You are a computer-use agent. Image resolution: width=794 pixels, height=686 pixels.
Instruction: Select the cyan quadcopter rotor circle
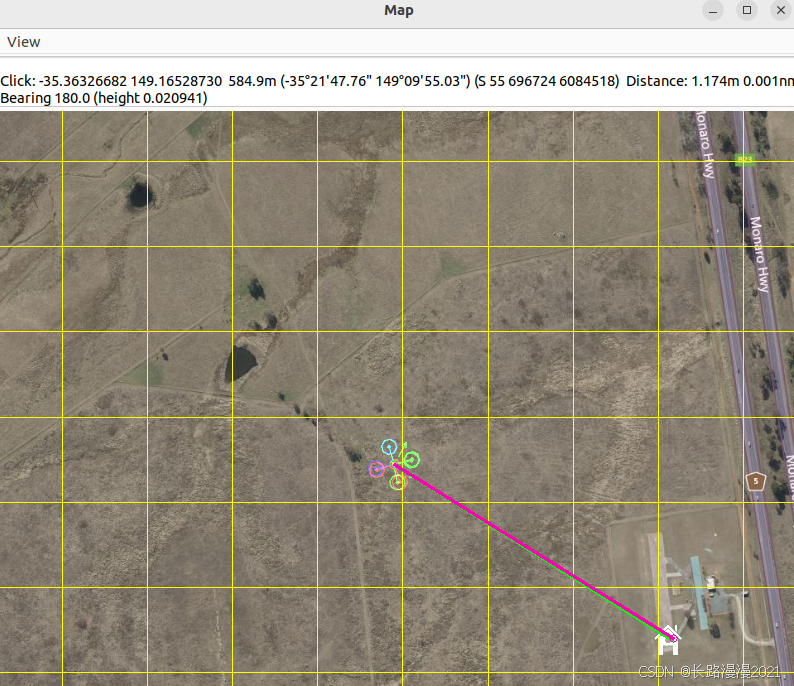pos(389,447)
